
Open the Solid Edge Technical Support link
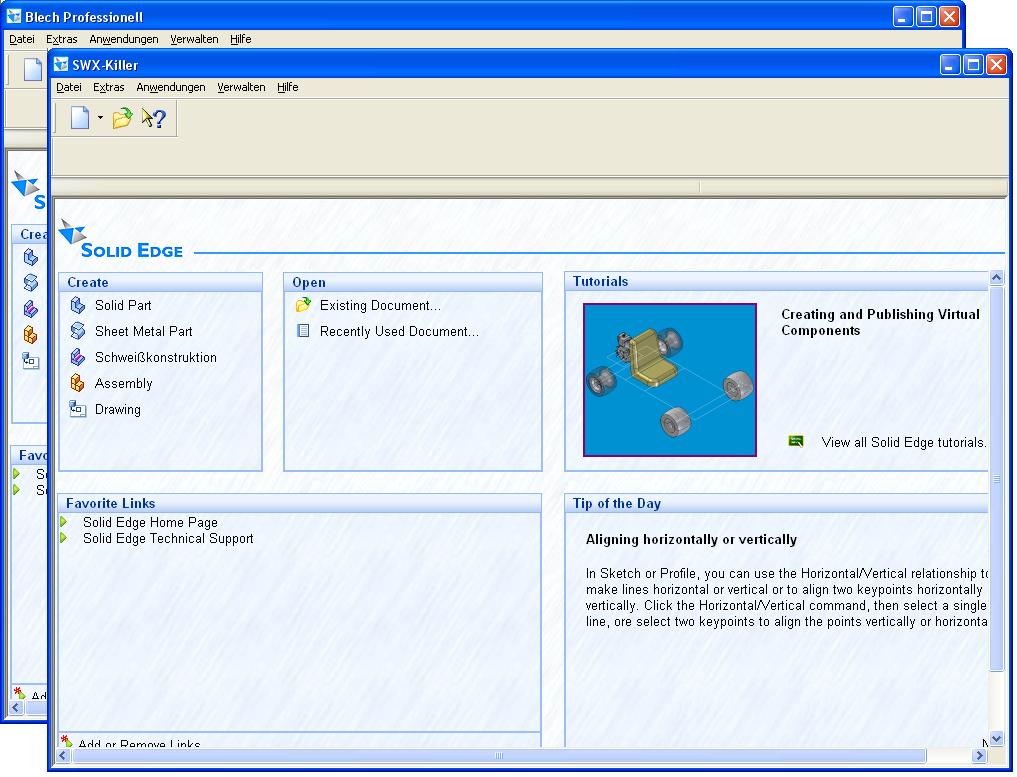(x=168, y=538)
